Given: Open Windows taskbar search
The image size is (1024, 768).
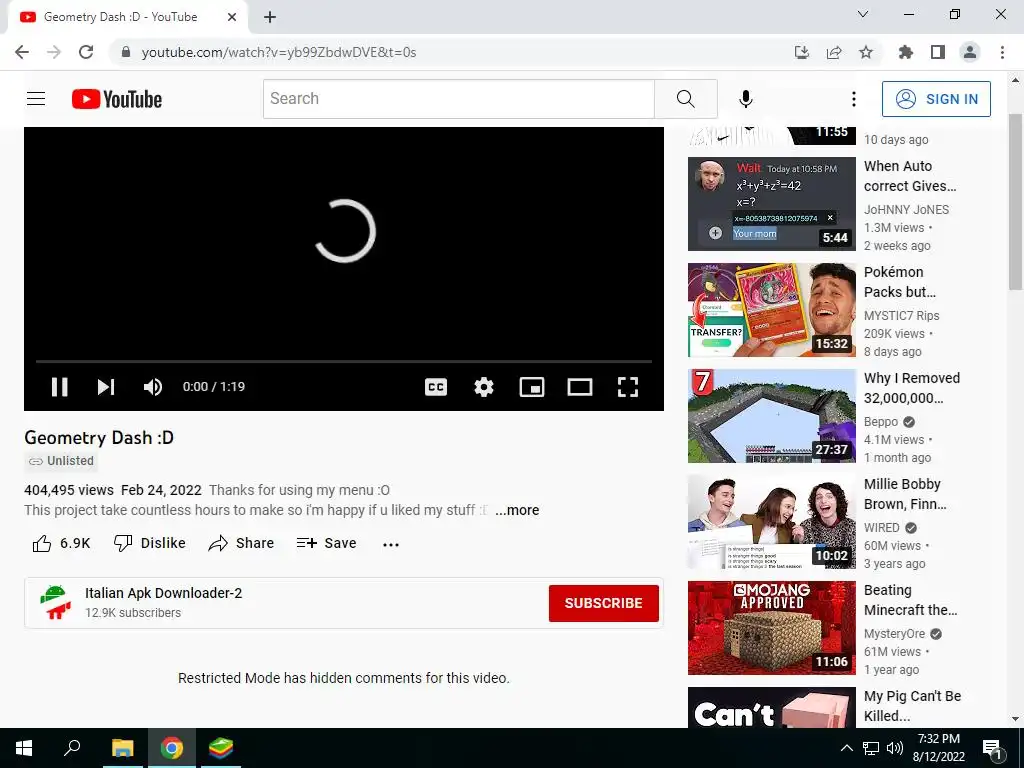Looking at the screenshot, I should click(x=72, y=748).
